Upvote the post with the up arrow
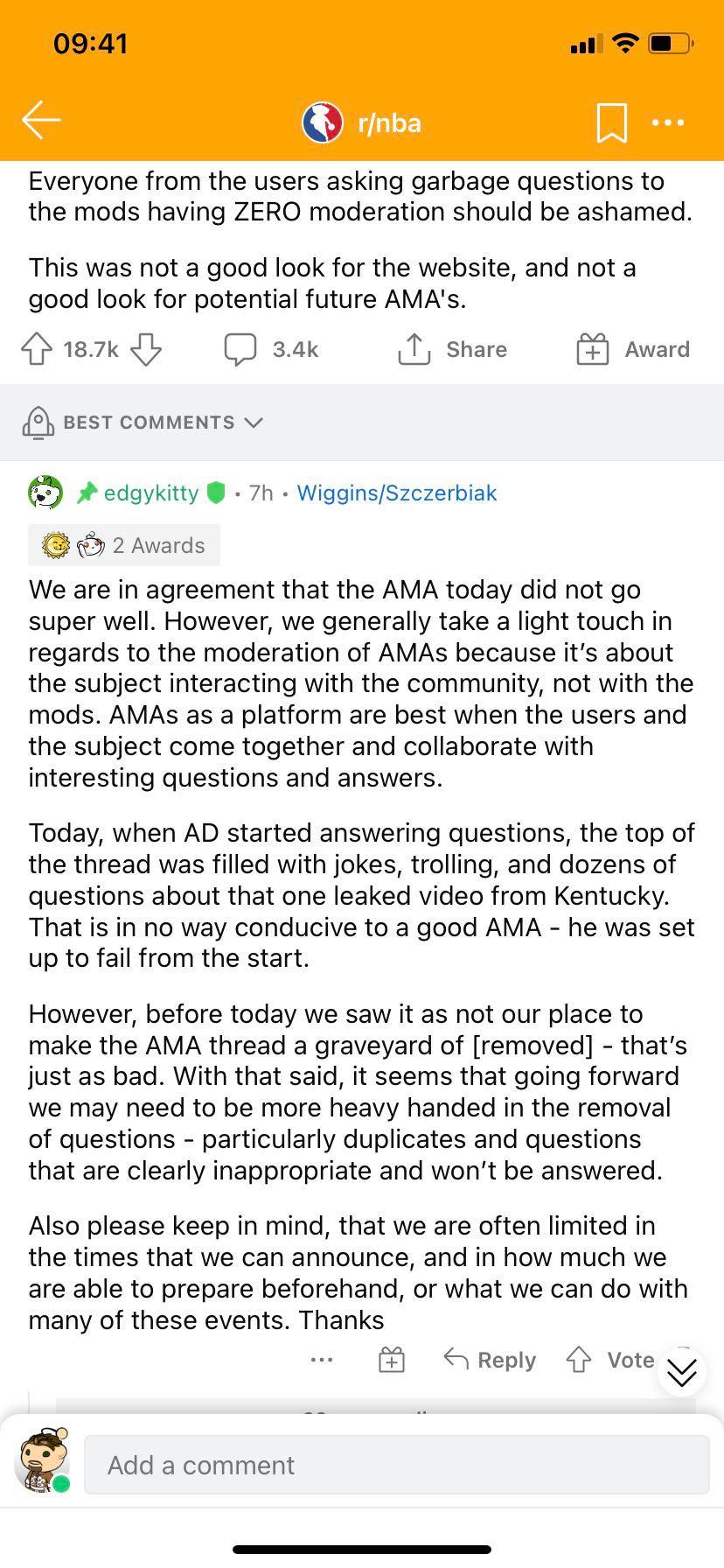Screen dimensions: 724x1568 point(36,348)
